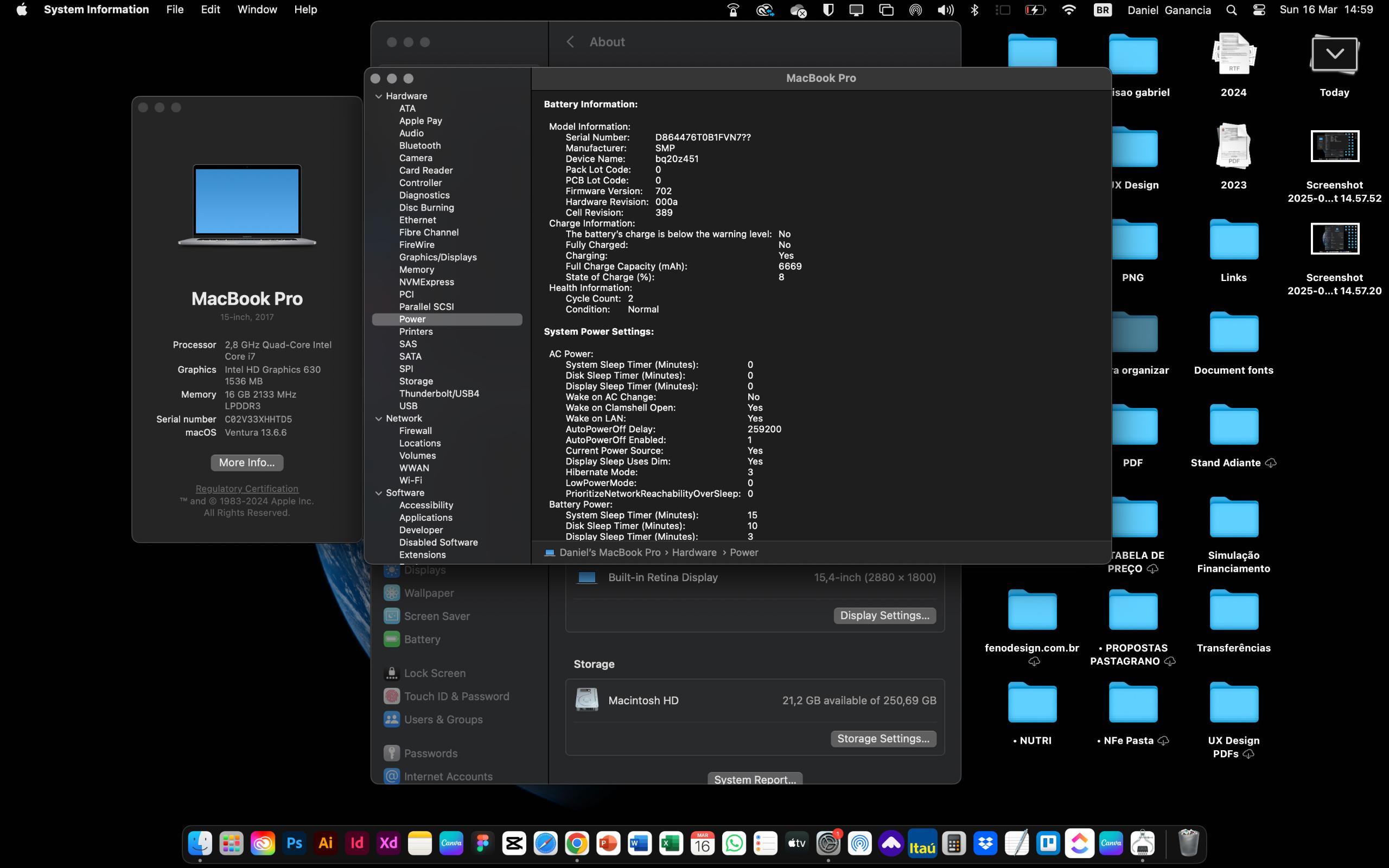The width and height of the screenshot is (1389, 868).
Task: Collapse the Software section
Action: point(379,493)
